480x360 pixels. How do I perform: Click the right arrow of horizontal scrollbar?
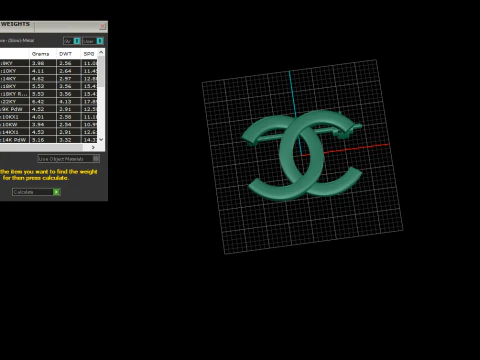pos(93,147)
